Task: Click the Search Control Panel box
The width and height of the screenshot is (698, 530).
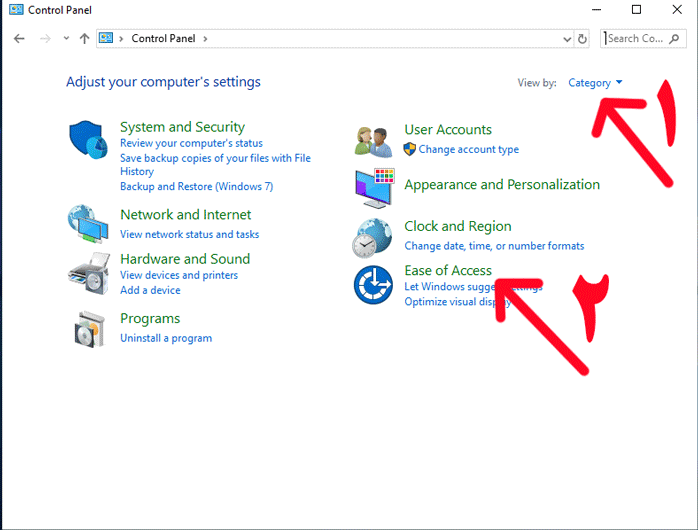Action: tap(636, 39)
